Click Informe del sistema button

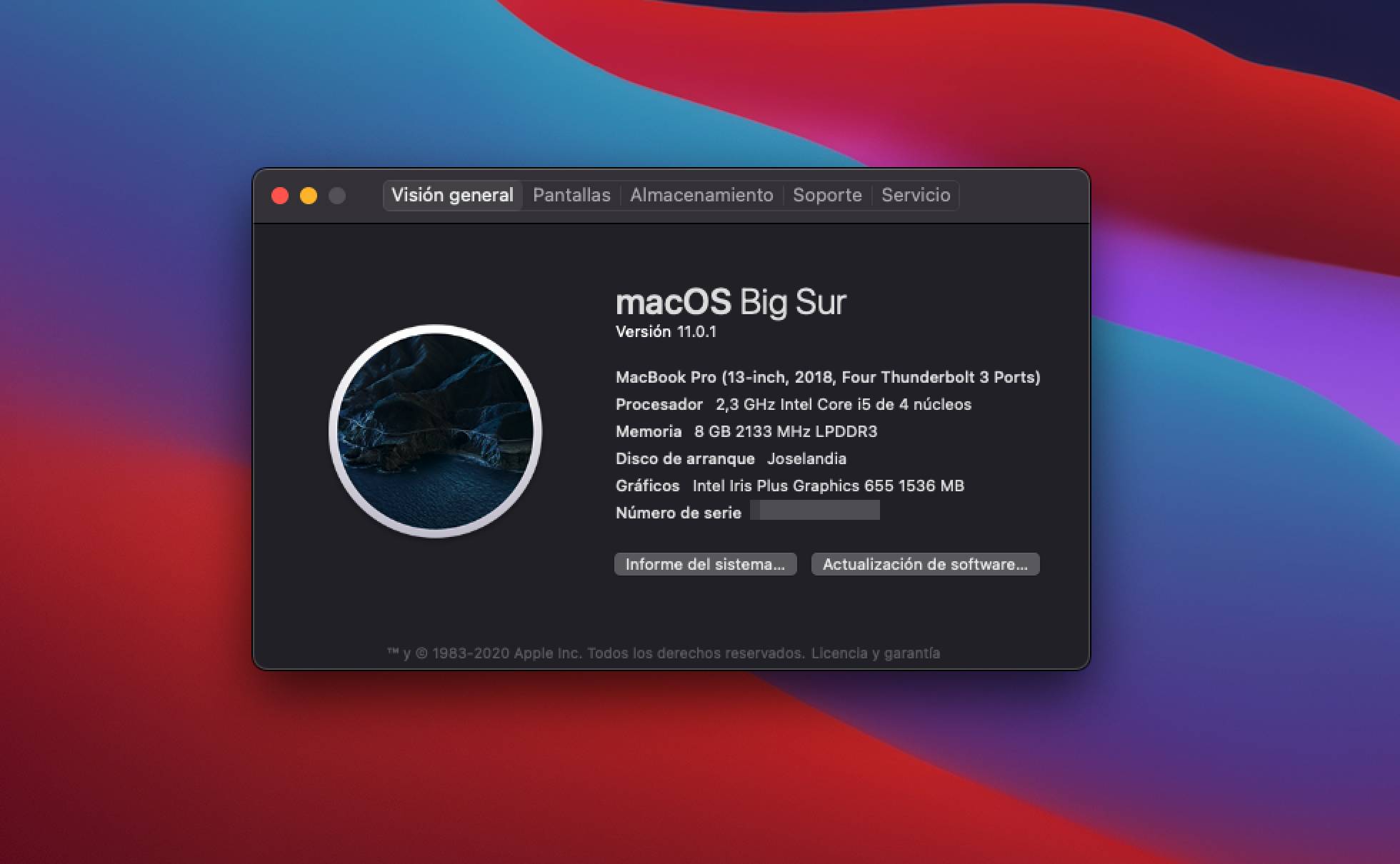click(x=705, y=564)
